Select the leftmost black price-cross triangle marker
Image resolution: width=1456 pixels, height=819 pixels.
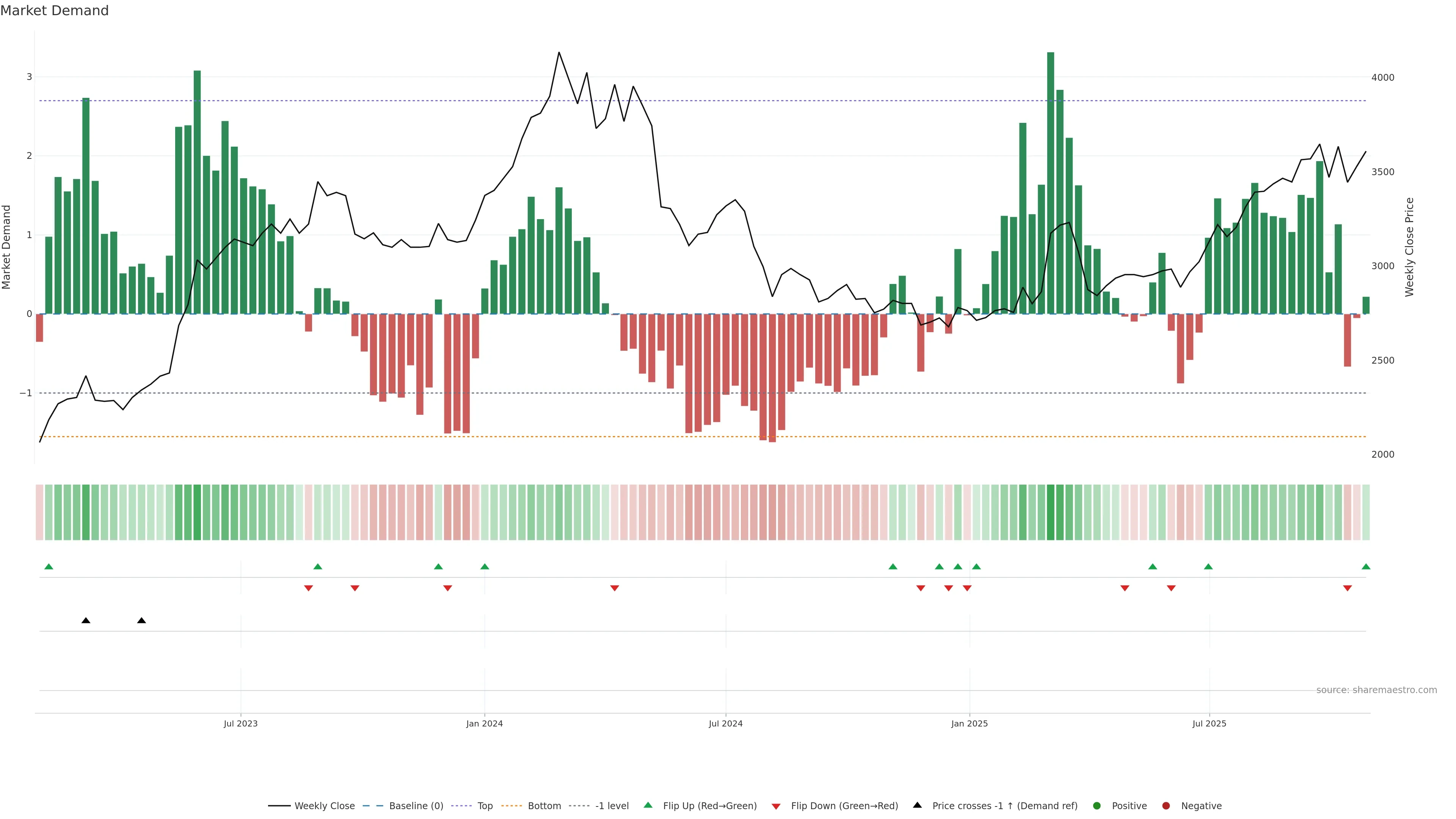[86, 621]
